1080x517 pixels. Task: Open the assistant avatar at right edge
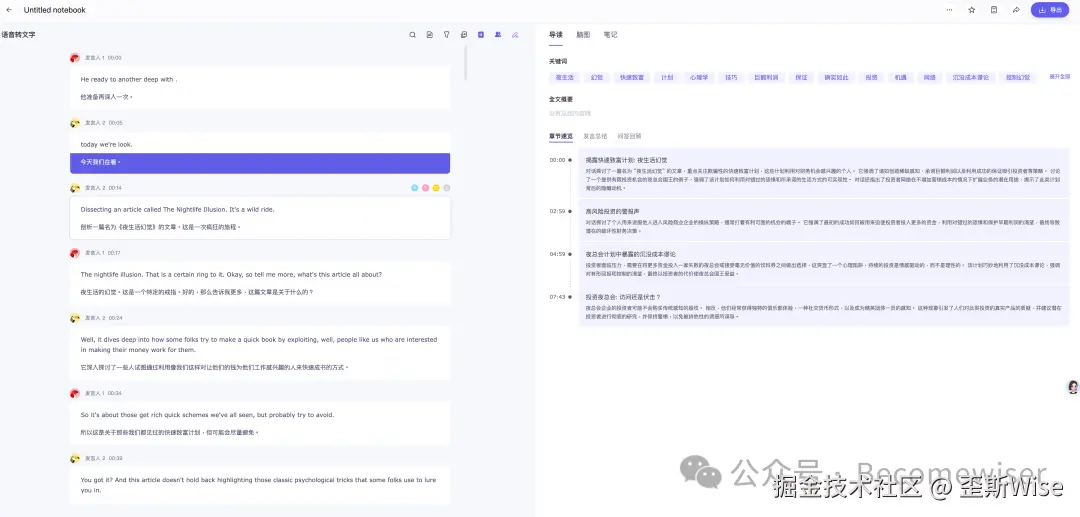(x=1073, y=388)
